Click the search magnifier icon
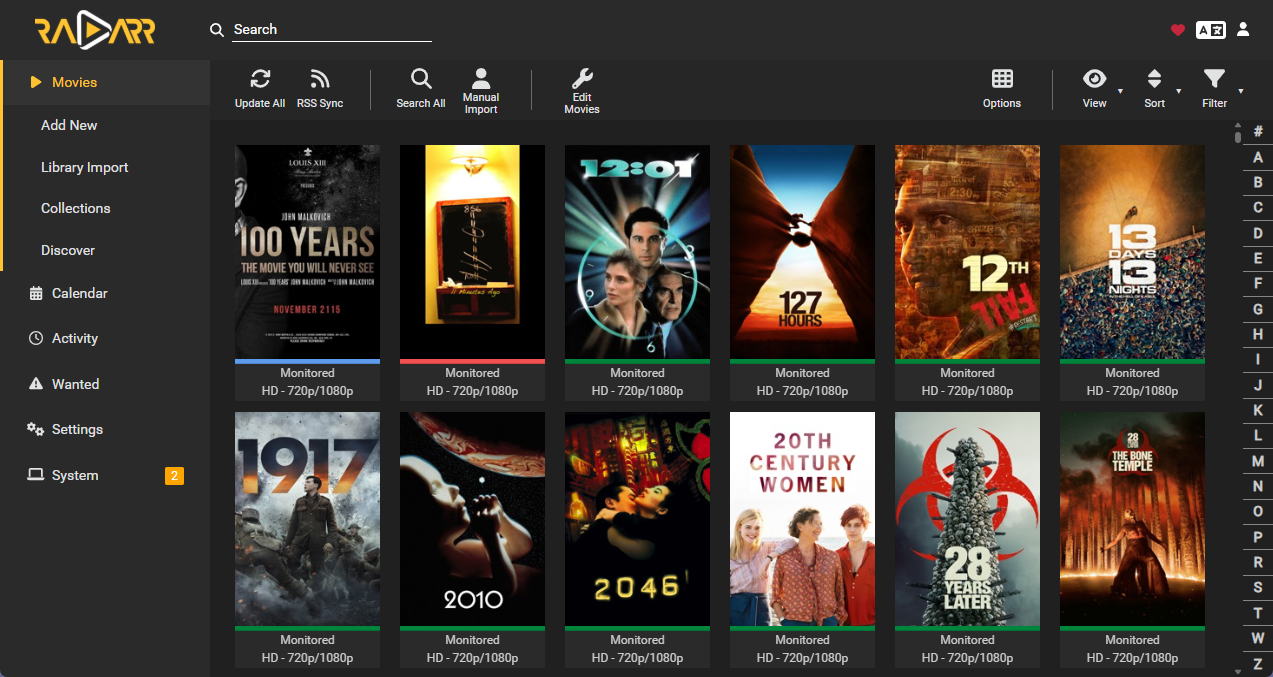 click(217, 30)
